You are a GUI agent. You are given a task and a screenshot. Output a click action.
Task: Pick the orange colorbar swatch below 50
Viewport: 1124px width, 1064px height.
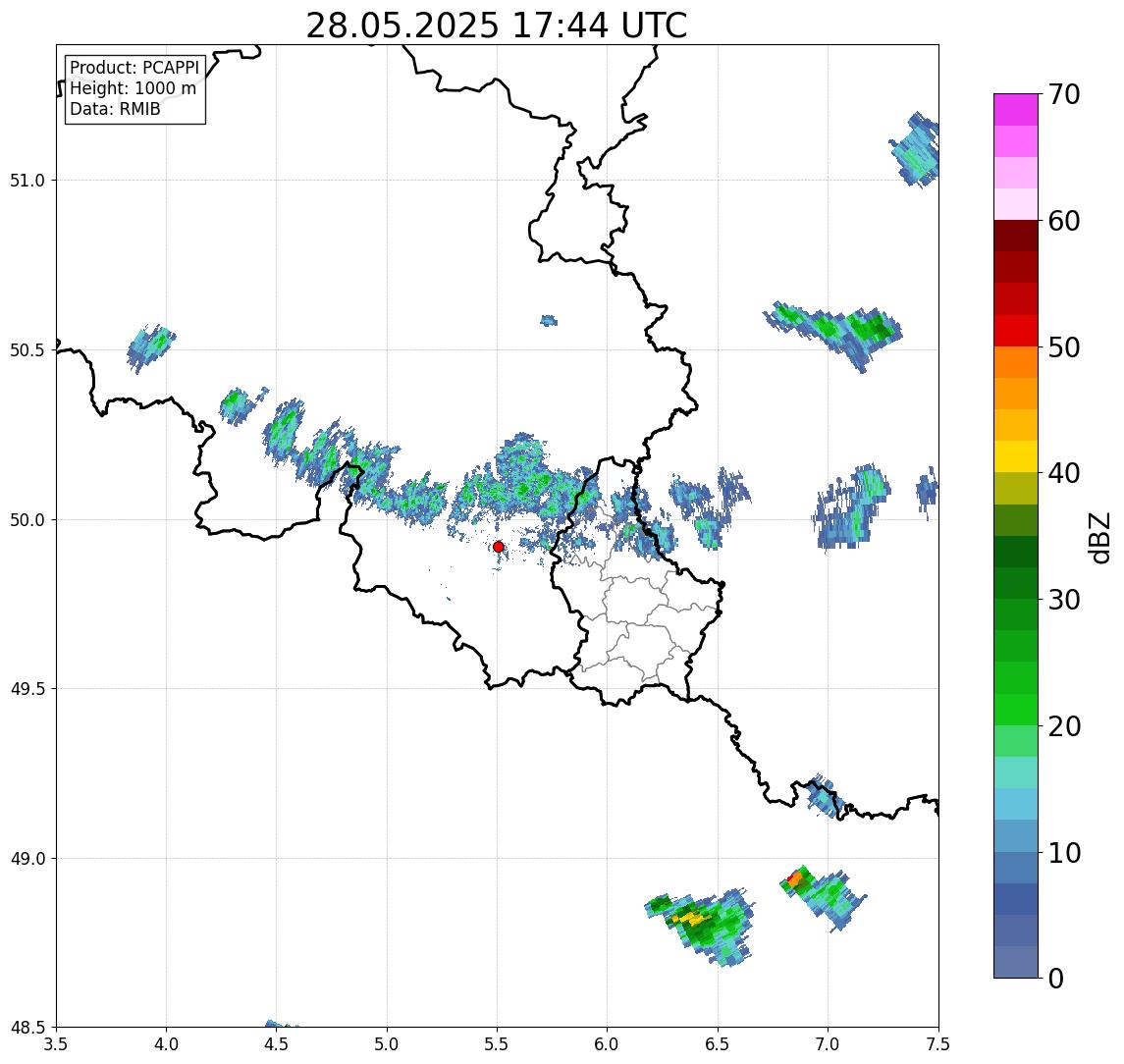(1016, 362)
